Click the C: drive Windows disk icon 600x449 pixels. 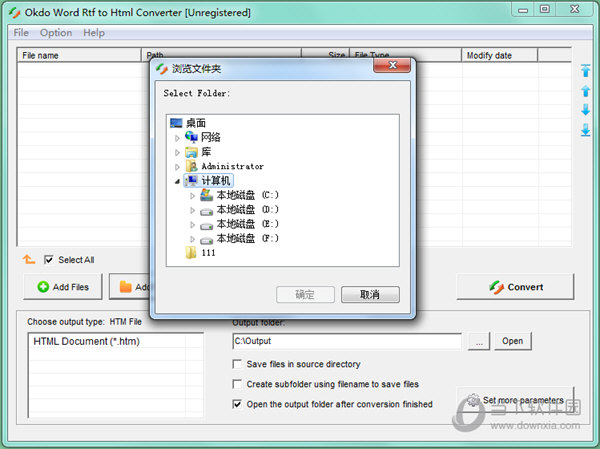click(207, 195)
